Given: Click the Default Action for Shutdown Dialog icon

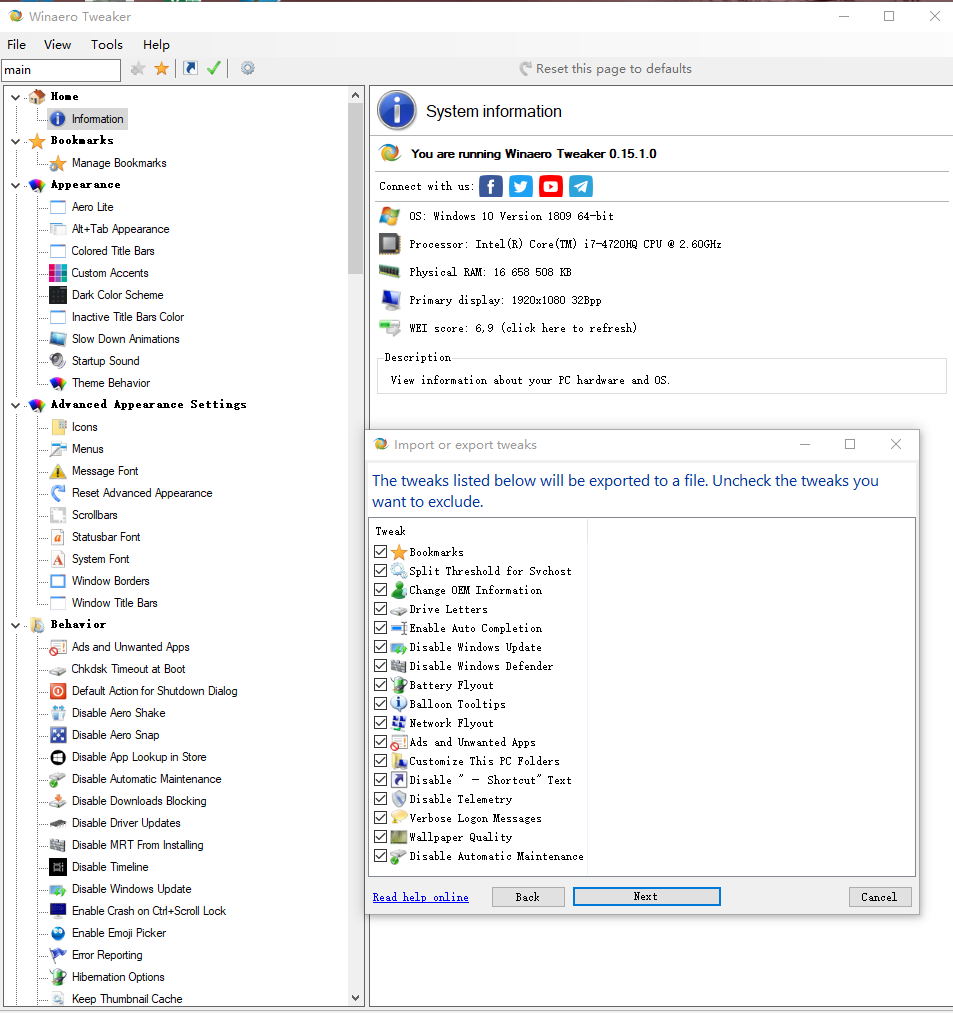Looking at the screenshot, I should pyautogui.click(x=58, y=691).
